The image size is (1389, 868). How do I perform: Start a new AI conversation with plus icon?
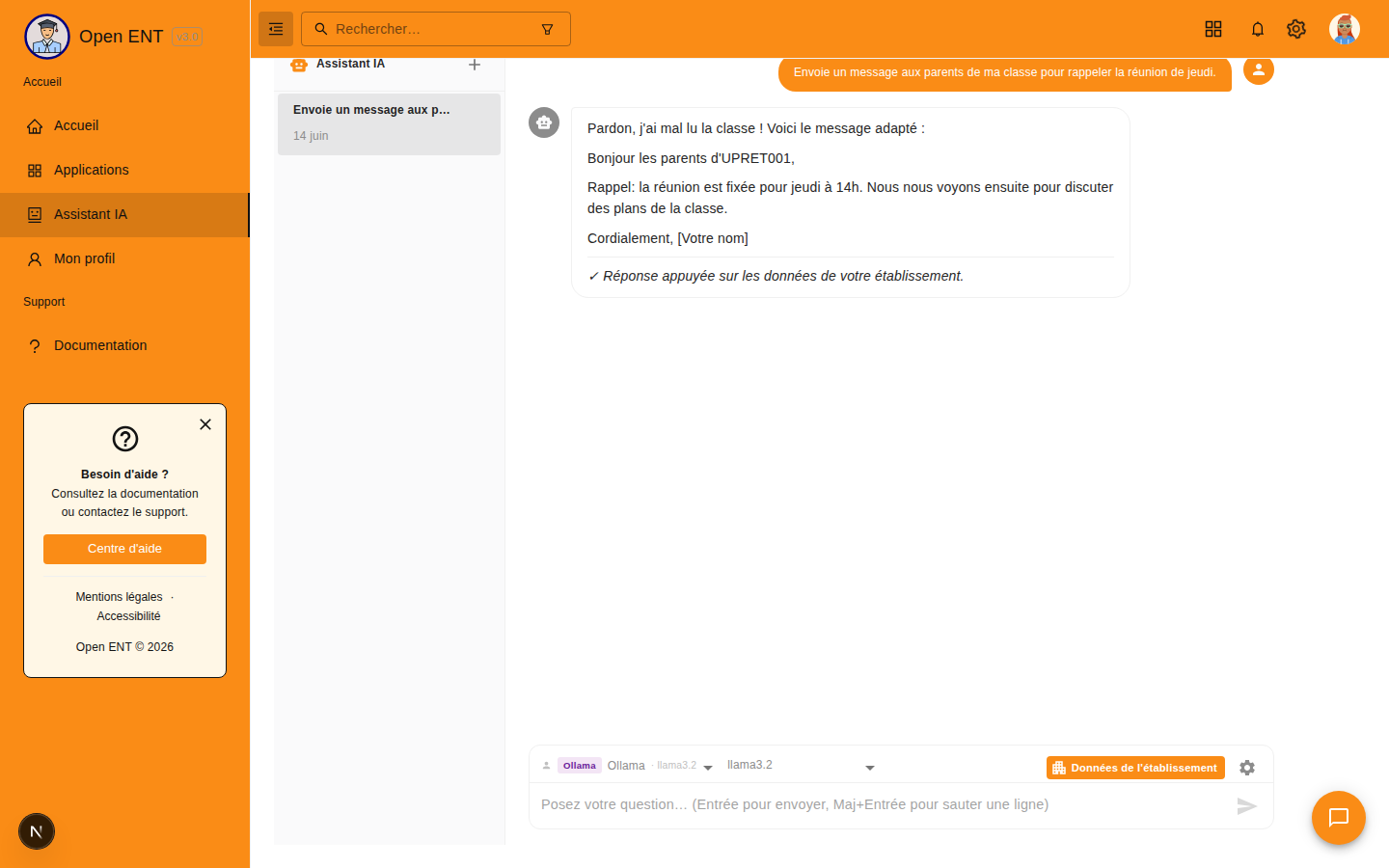pyautogui.click(x=475, y=65)
